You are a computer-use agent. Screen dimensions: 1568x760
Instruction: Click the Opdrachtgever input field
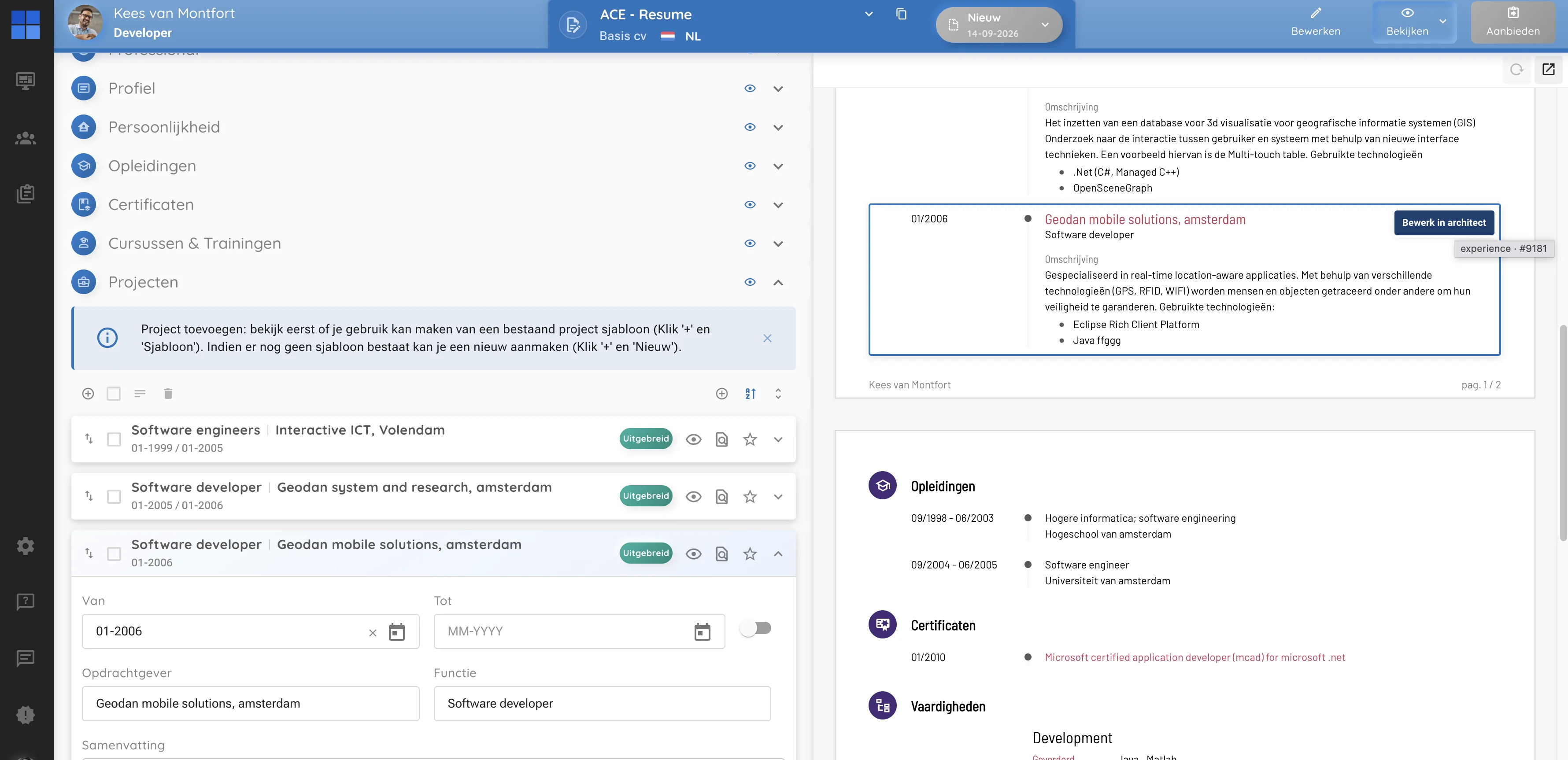click(x=251, y=703)
